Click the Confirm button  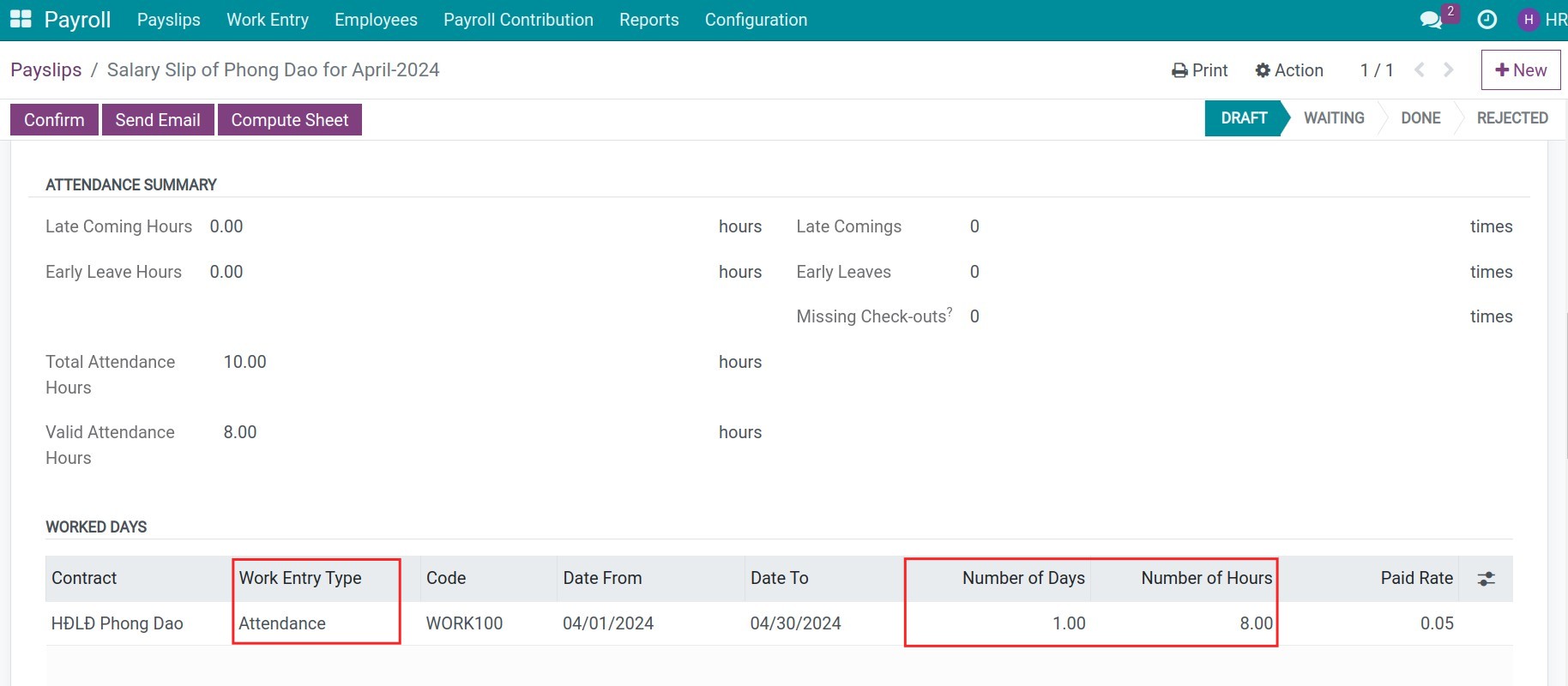[54, 120]
